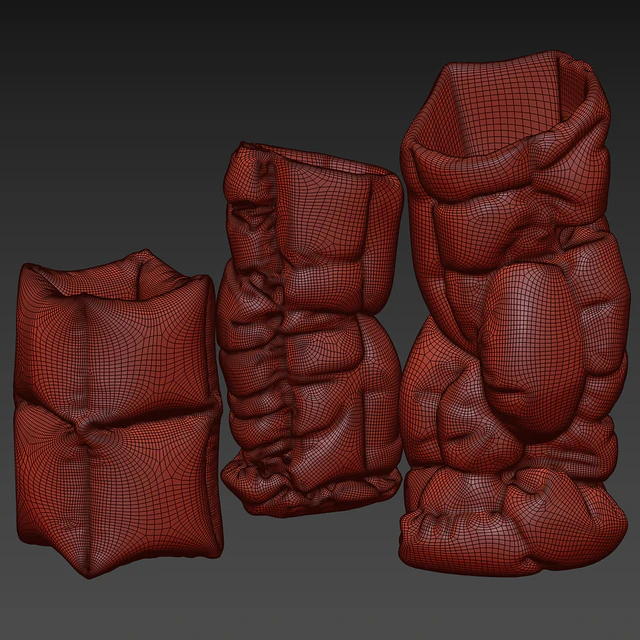Select the middle wrinkled sleeve model
Viewport: 640px width, 640px height.
[x=310, y=329]
